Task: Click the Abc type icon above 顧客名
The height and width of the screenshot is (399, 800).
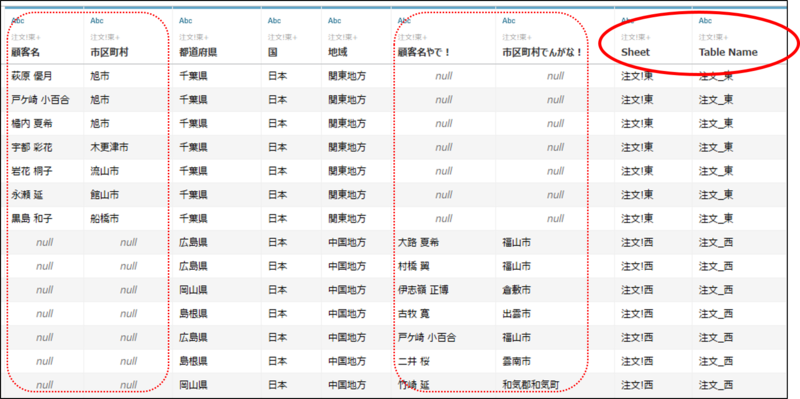Action: 18,21
